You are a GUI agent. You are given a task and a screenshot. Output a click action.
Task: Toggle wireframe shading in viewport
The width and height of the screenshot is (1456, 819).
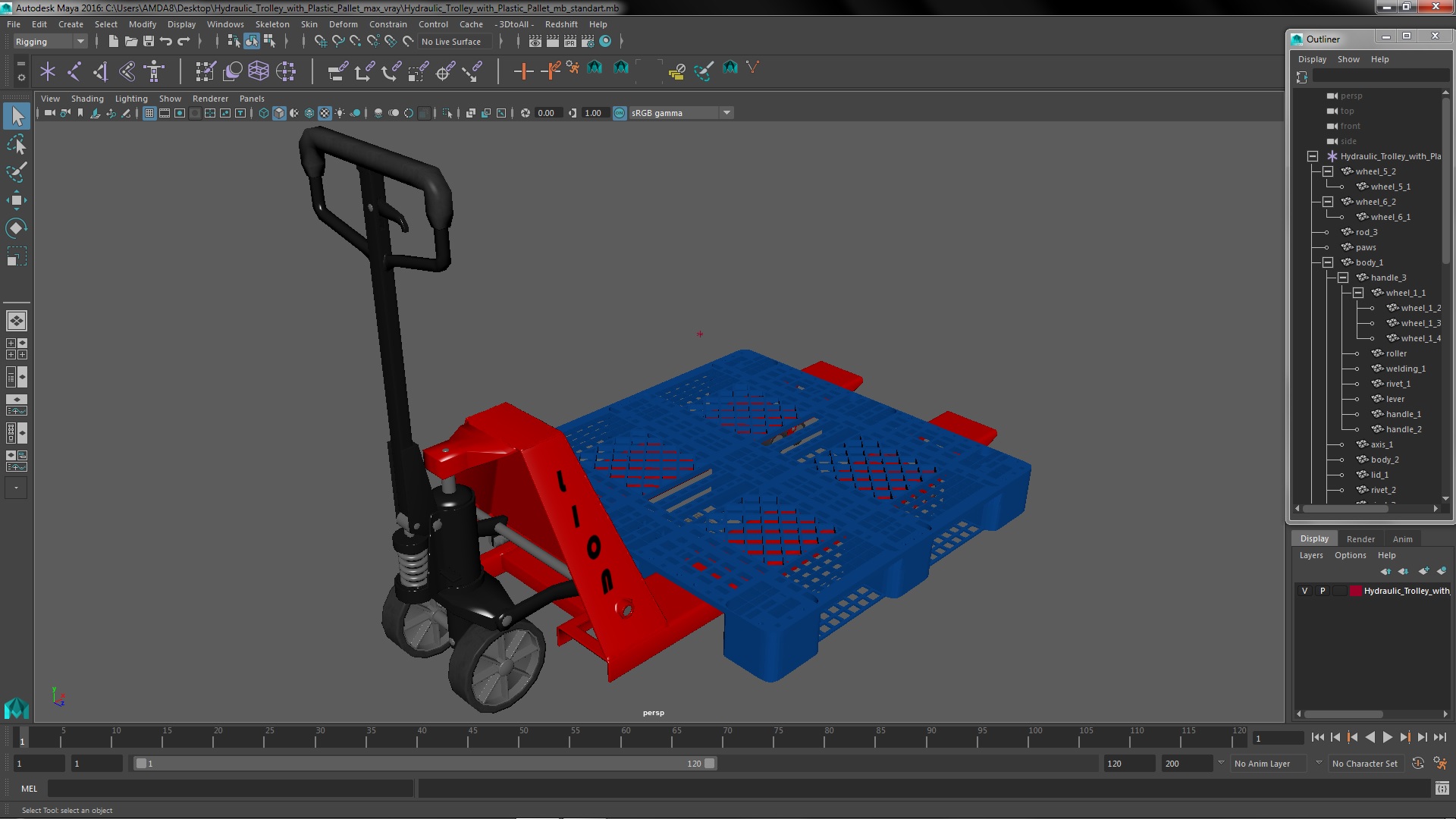click(x=264, y=113)
